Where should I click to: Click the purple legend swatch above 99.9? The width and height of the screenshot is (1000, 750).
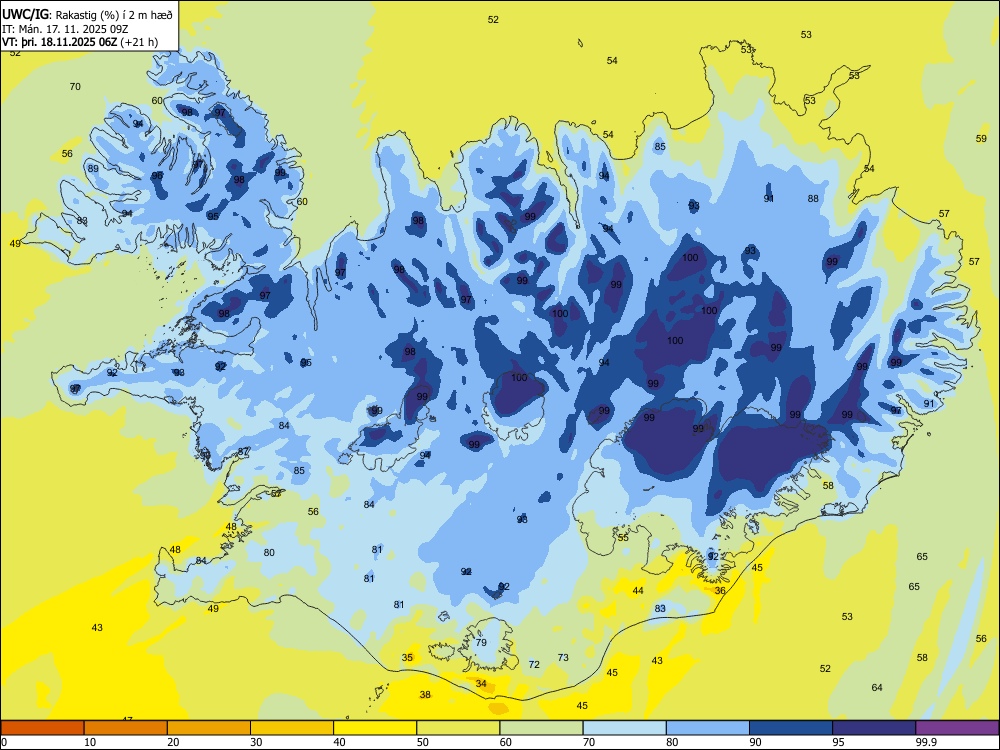[957, 728]
